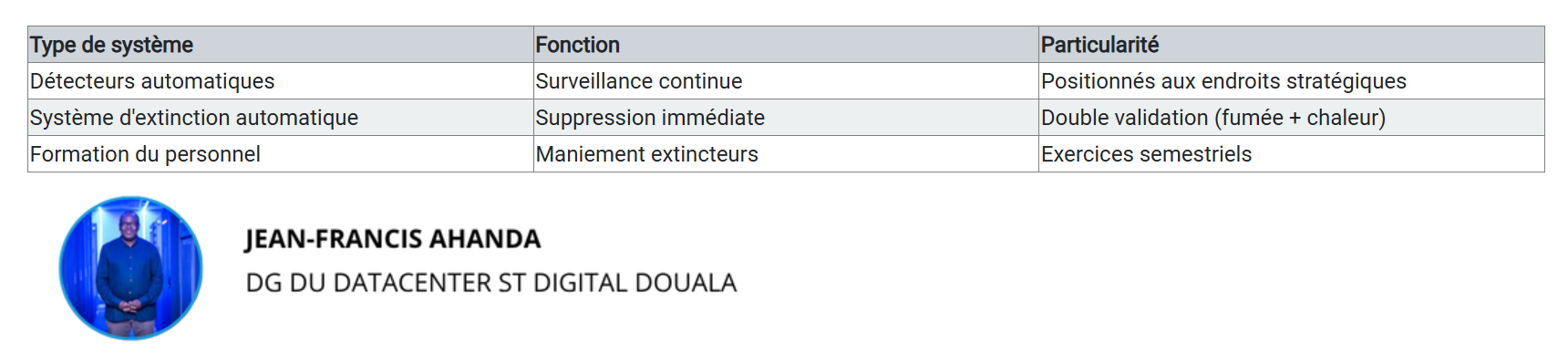Click Double validation (fumée + chaleur) cell
Viewport: 1568px width, 355px height.
tap(1292, 118)
